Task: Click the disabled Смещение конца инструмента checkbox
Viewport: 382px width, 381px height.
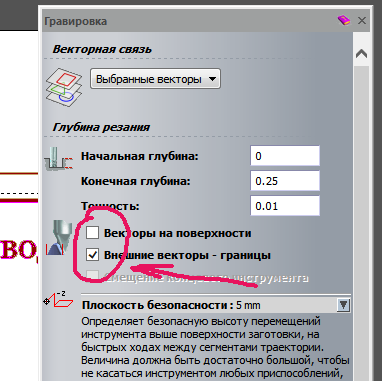Action: coord(92,276)
